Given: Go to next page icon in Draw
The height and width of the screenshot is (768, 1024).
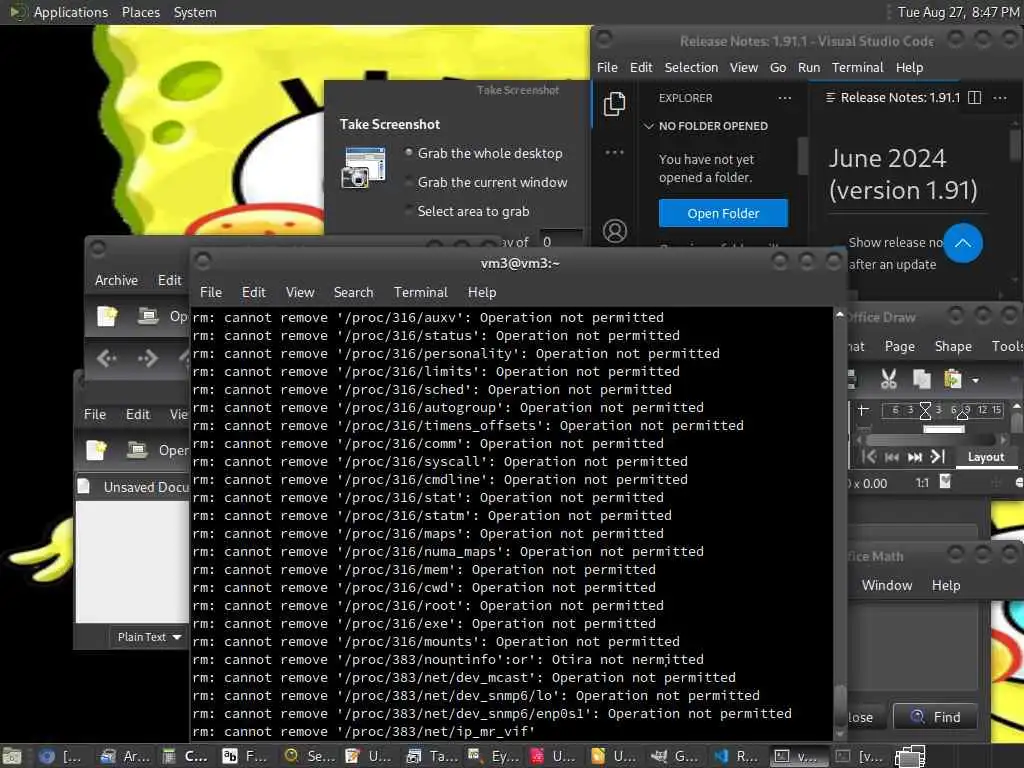Looking at the screenshot, I should [915, 457].
